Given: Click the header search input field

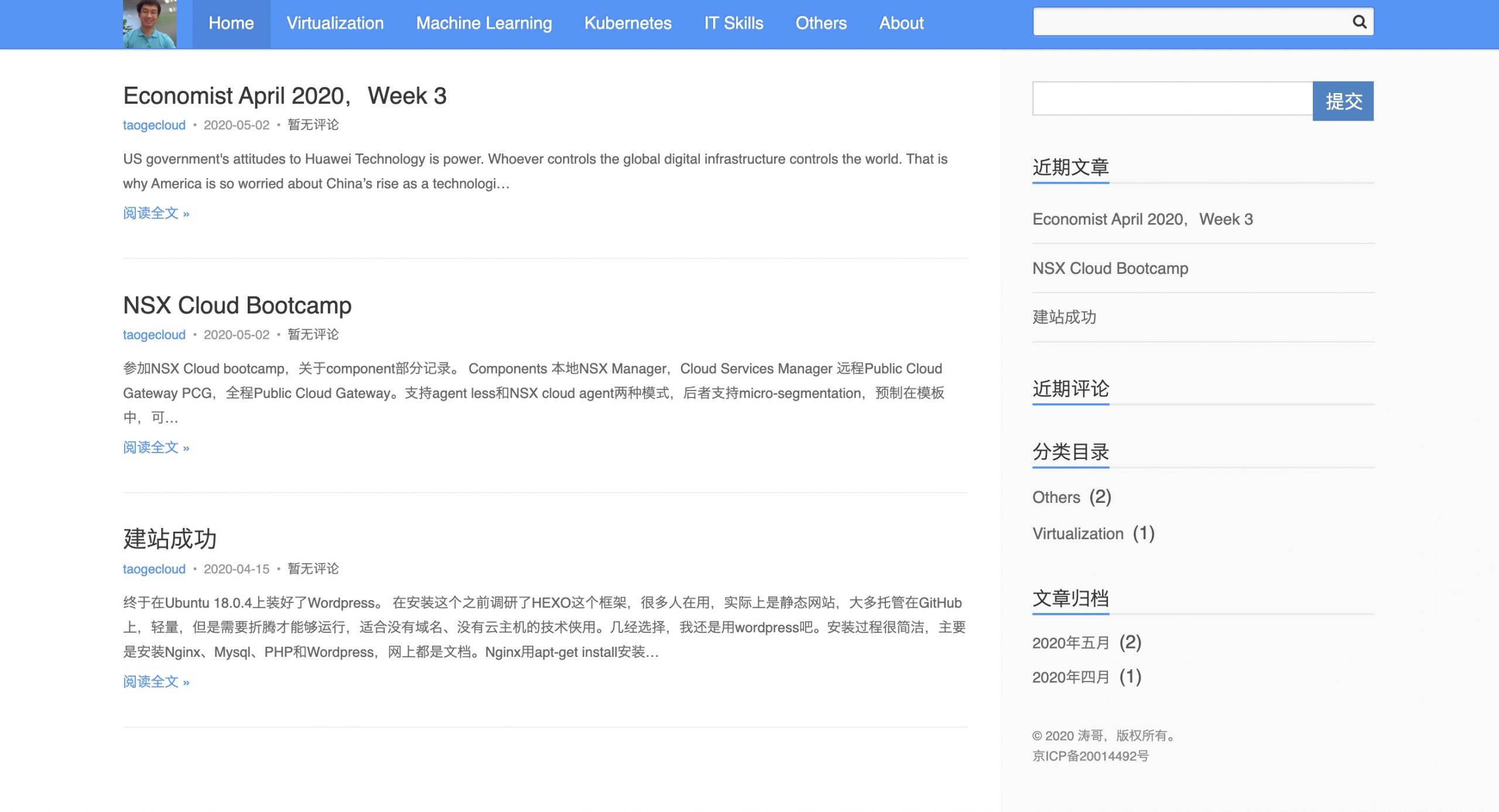Looking at the screenshot, I should point(1189,22).
